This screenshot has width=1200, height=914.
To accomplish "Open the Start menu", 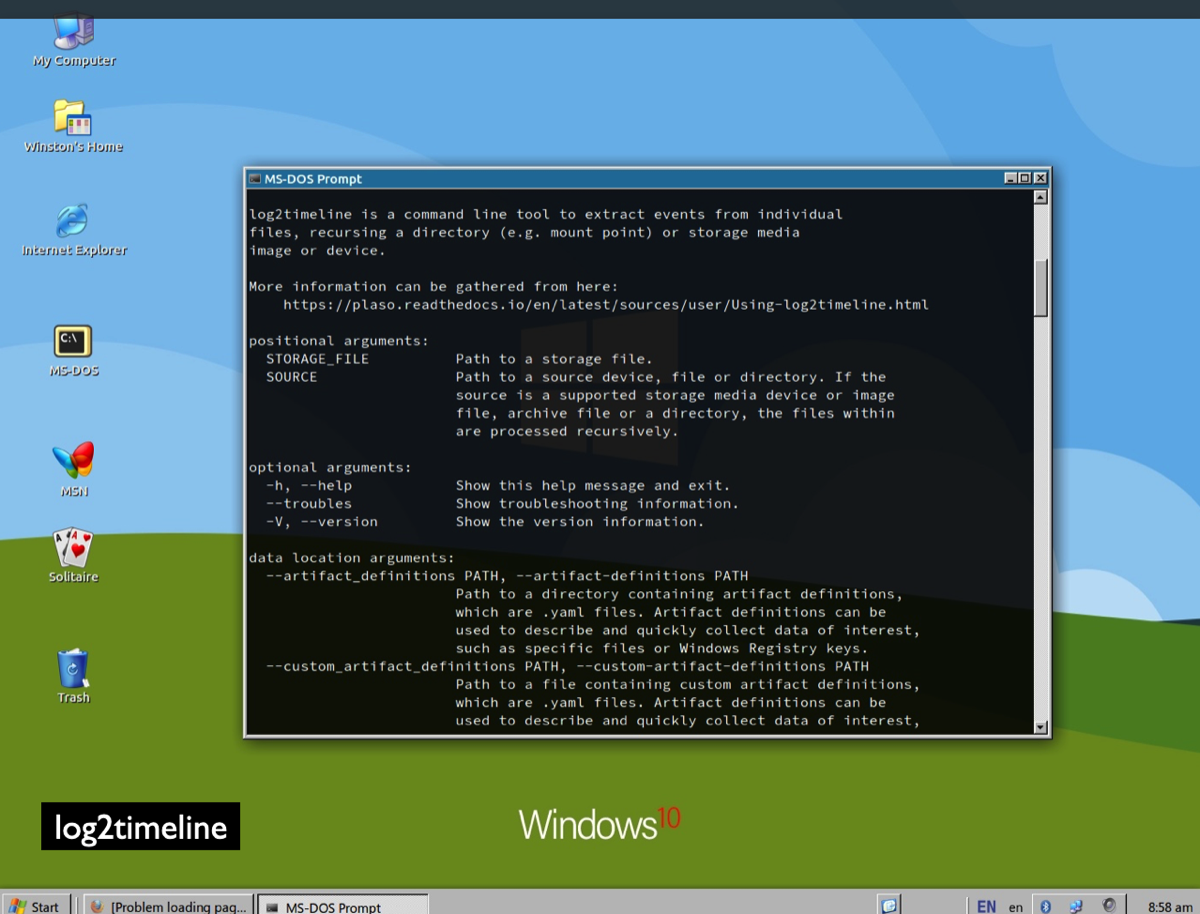I will pos(34,906).
